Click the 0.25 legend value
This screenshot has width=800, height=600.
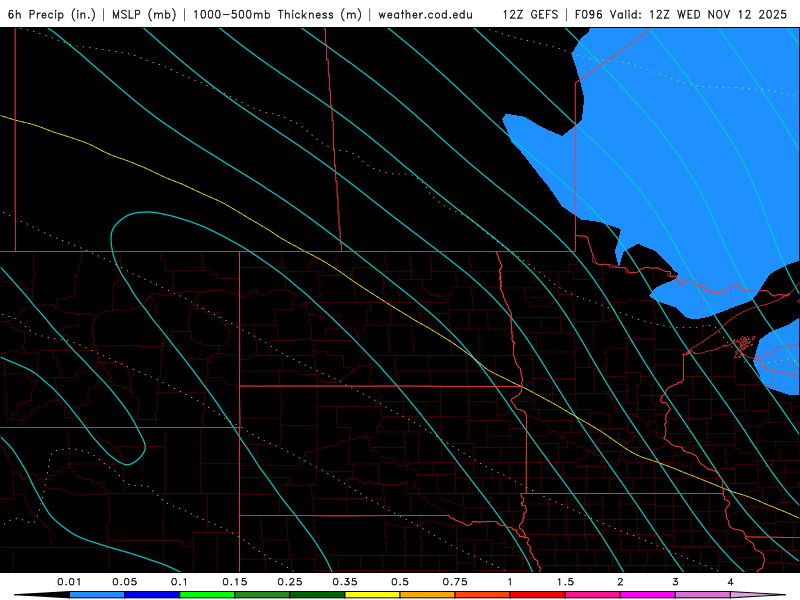point(290,582)
